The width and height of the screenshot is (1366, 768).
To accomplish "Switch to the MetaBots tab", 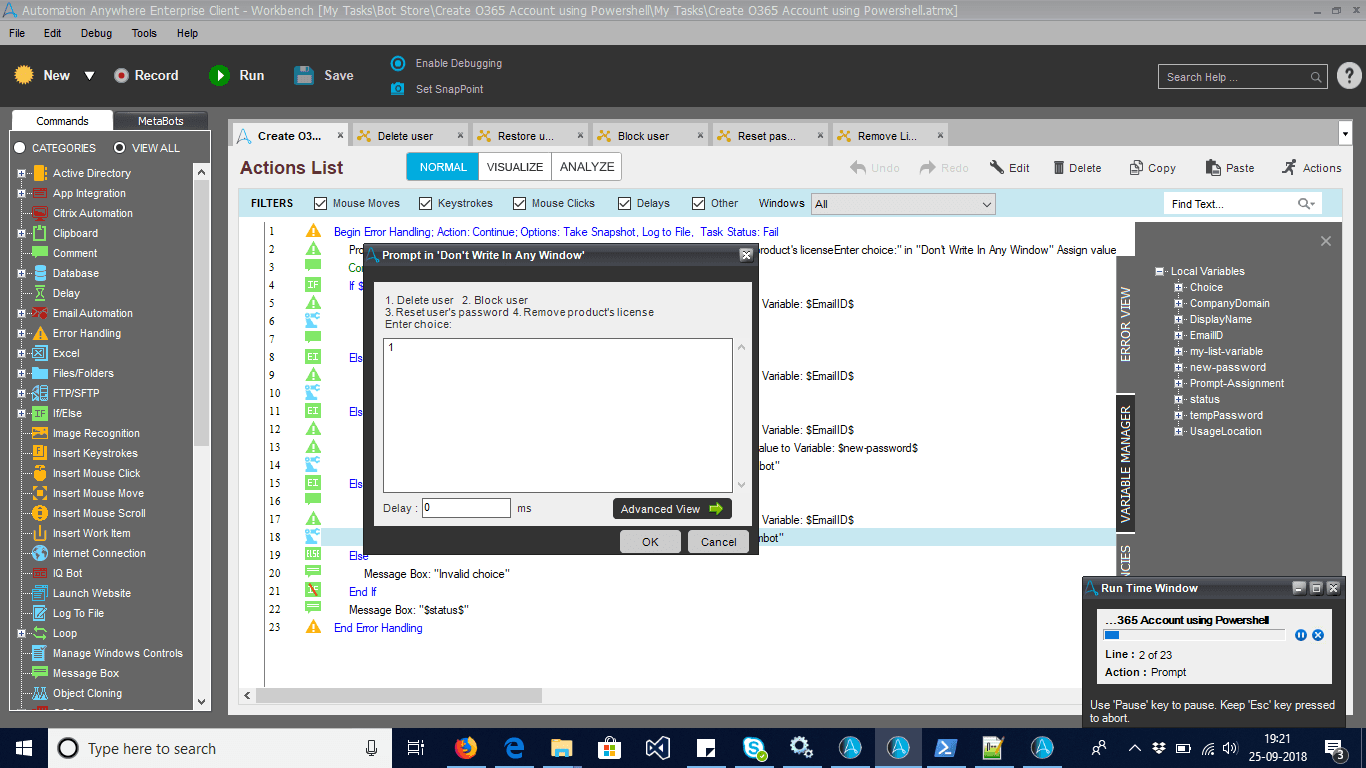I will (x=160, y=121).
